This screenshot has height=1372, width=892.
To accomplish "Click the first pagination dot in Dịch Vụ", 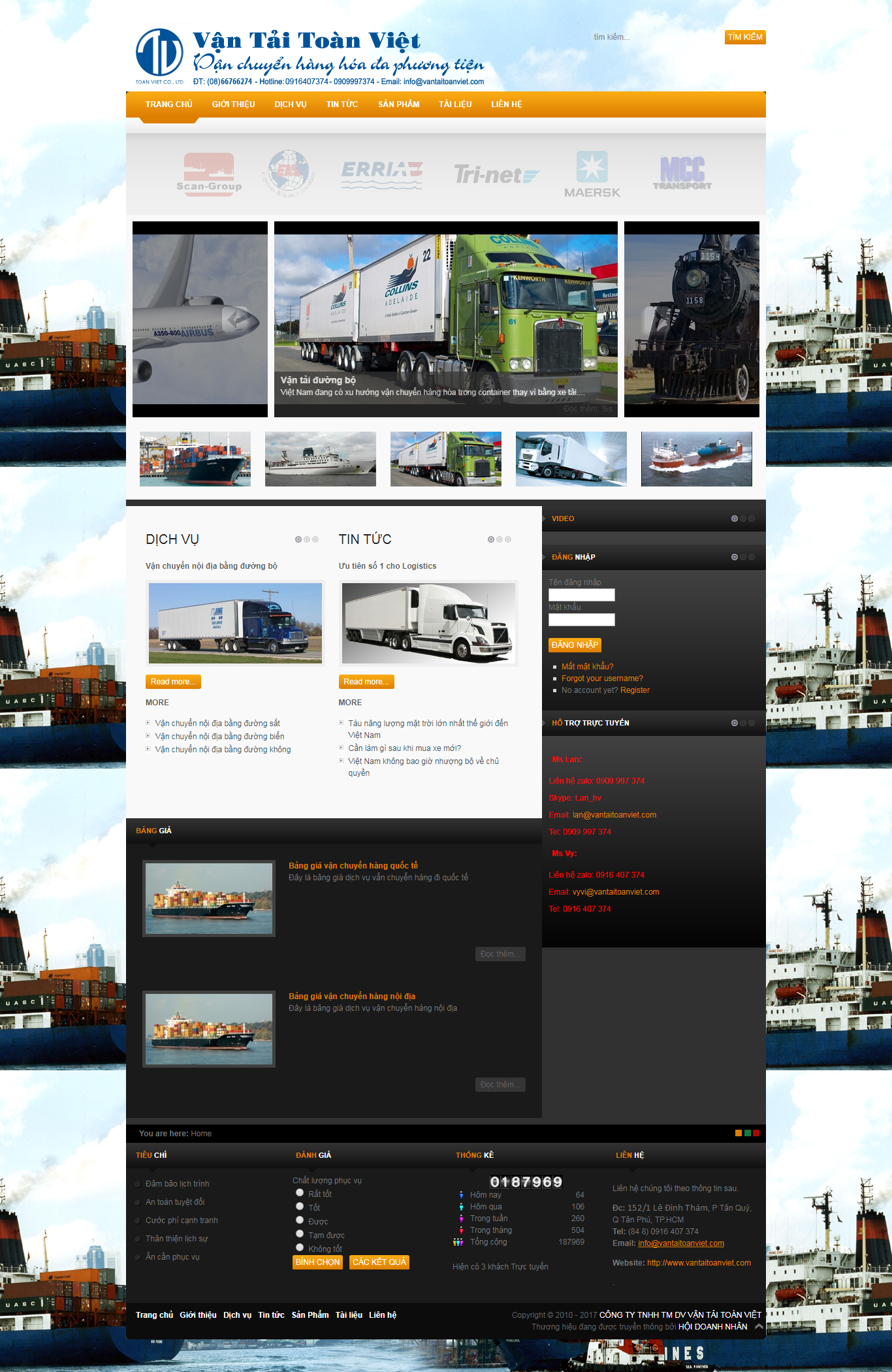I will pos(298,539).
